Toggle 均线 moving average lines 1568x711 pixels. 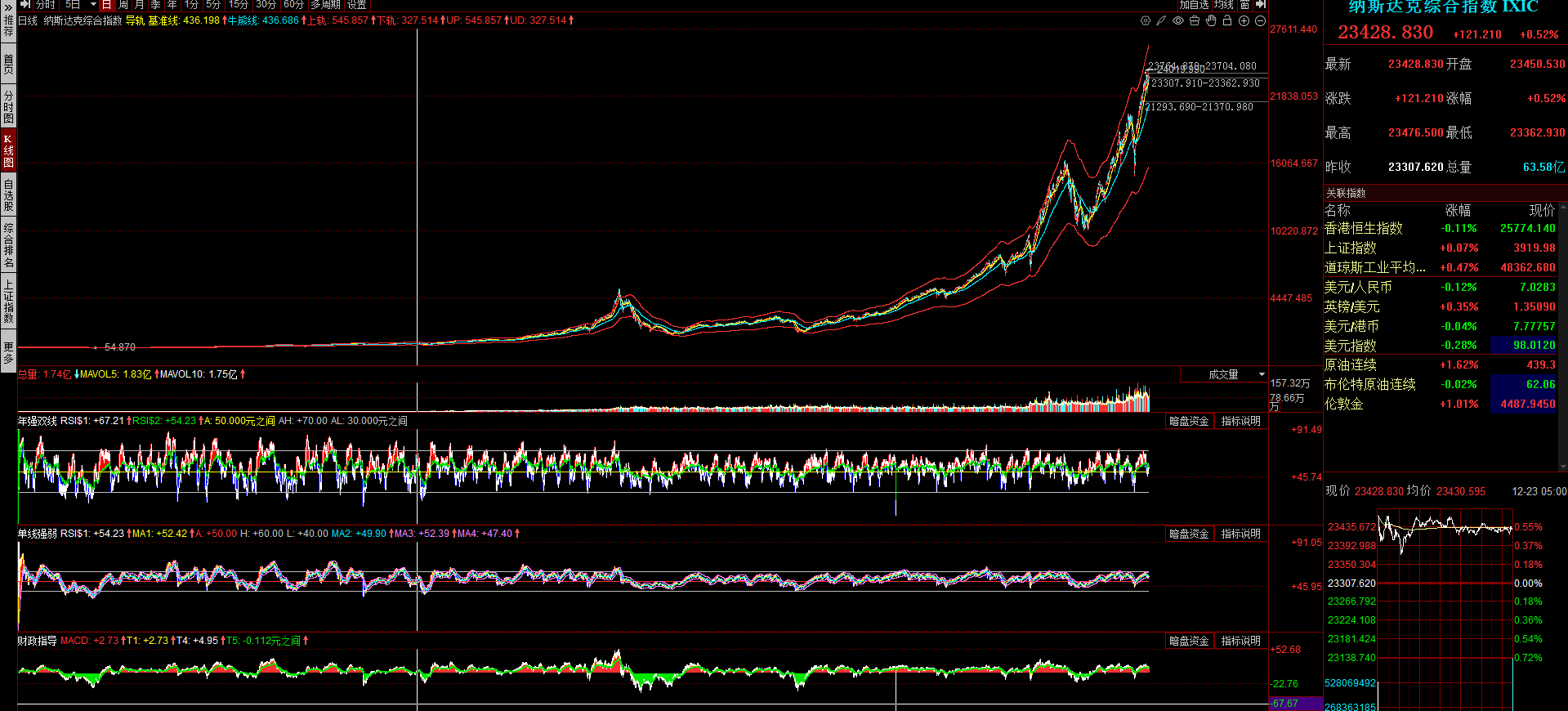pos(1224,5)
